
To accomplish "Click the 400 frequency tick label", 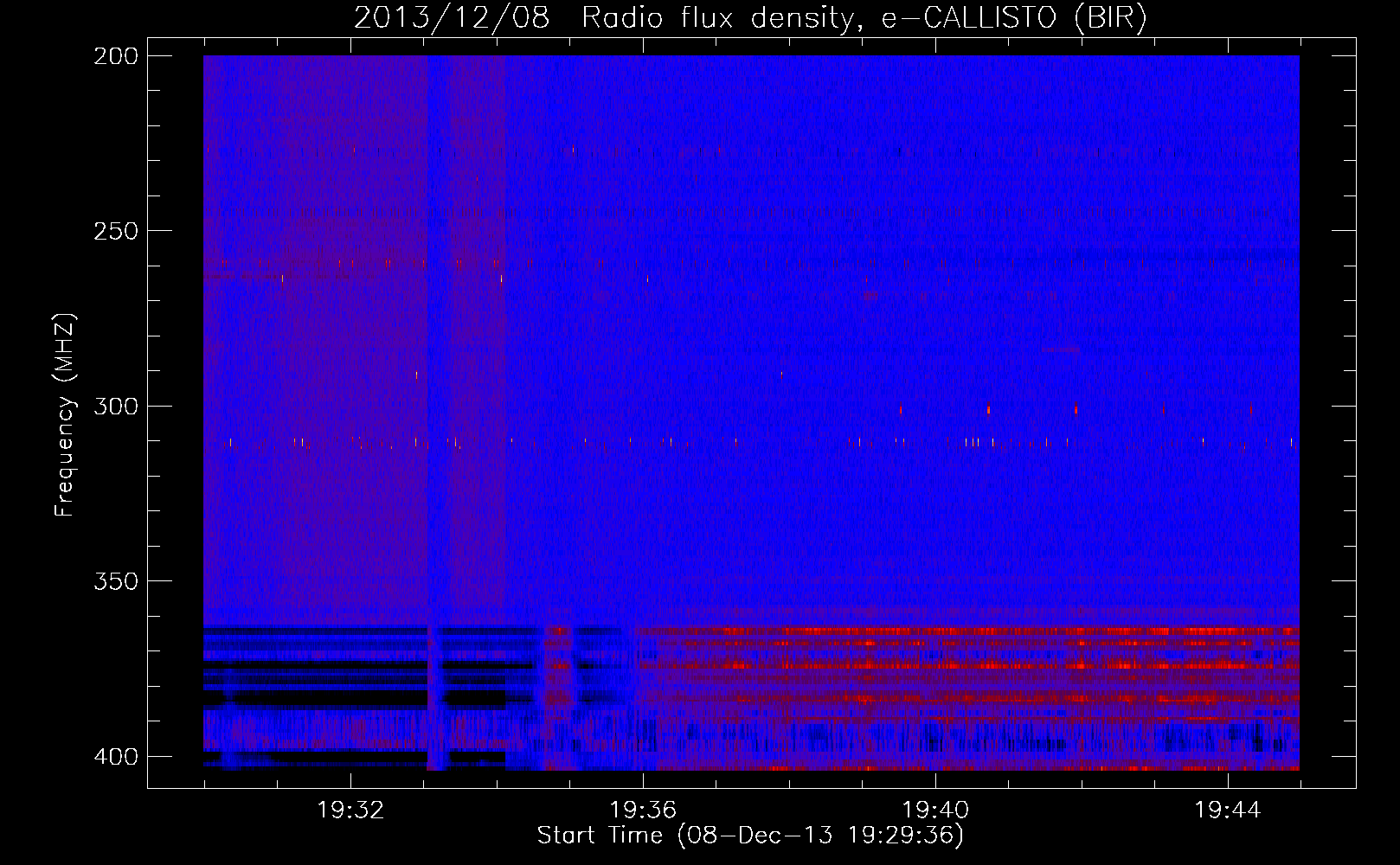I will click(116, 757).
